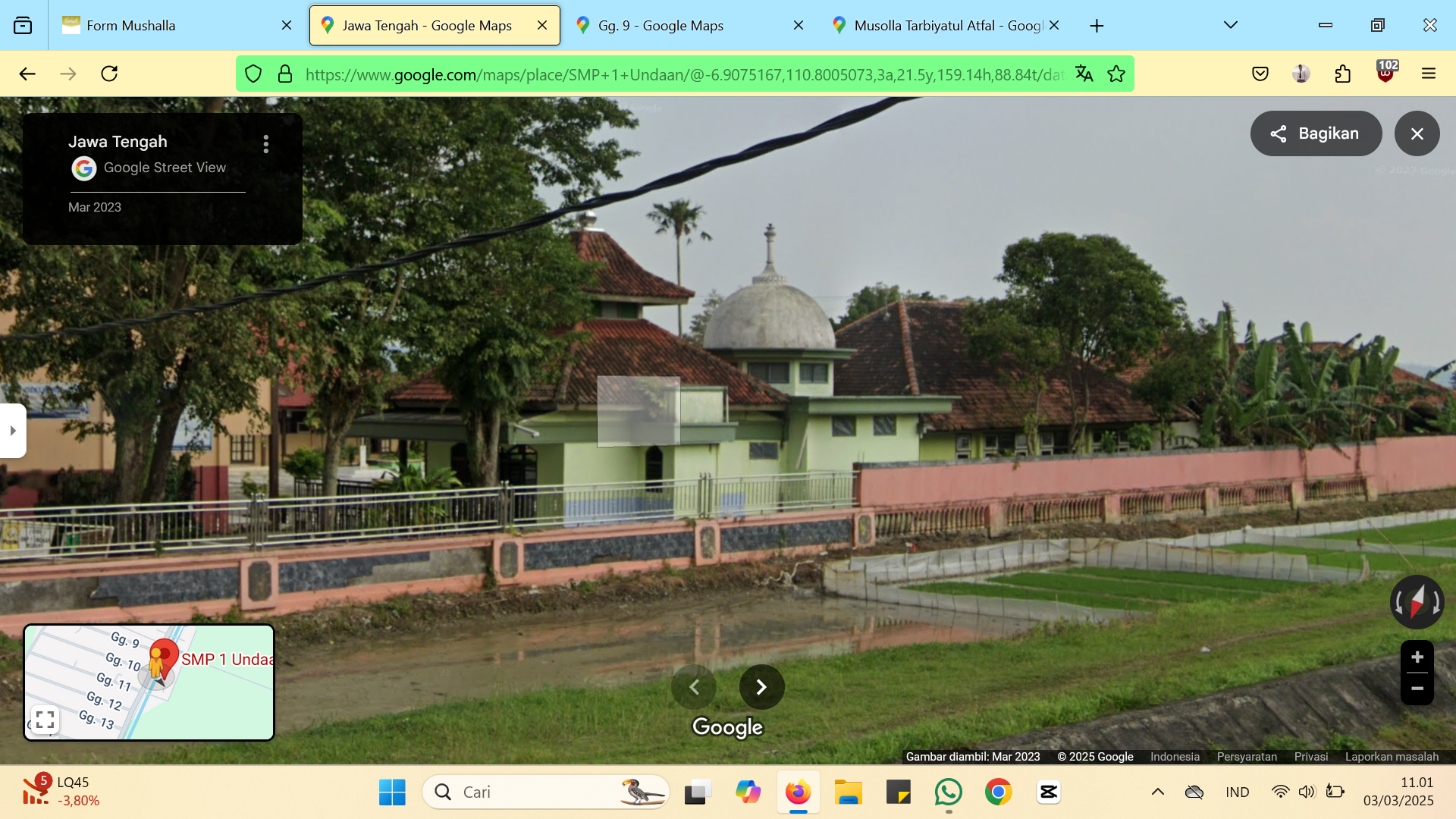1456x819 pixels.
Task: Open the Windows Start menu
Action: pos(392,792)
